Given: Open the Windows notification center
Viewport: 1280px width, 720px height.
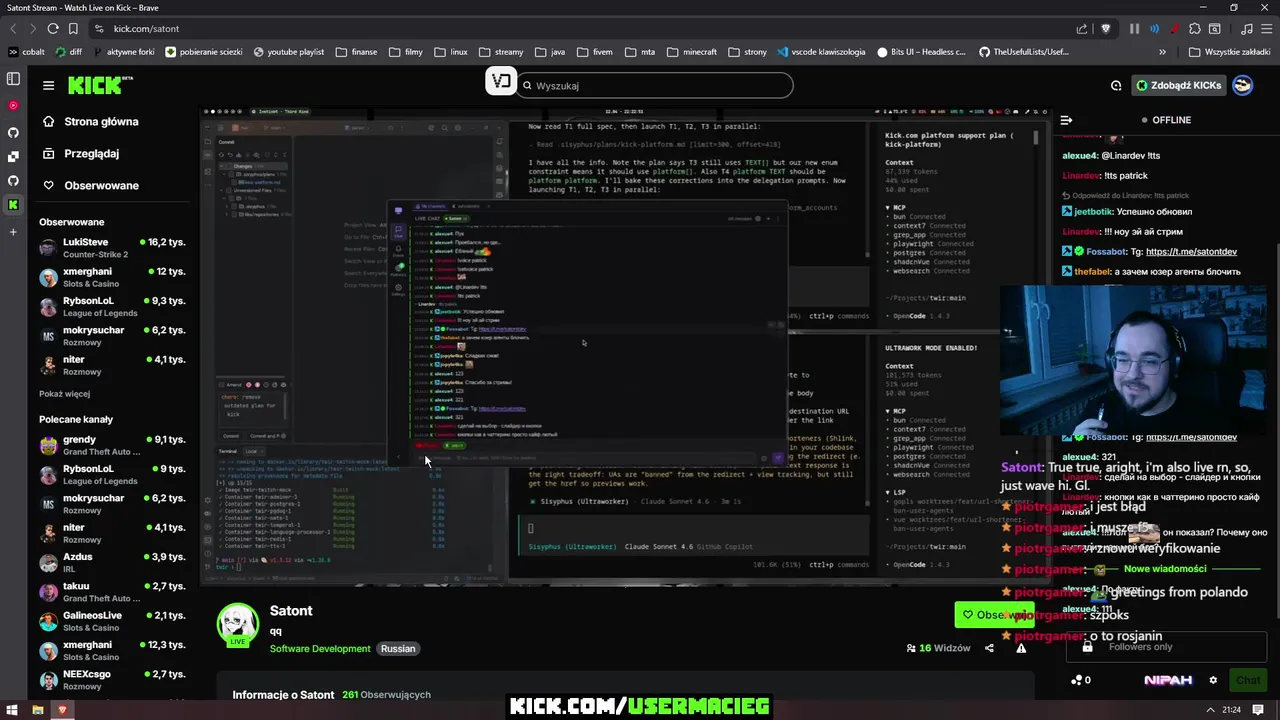Looking at the screenshot, I should (x=1258, y=710).
